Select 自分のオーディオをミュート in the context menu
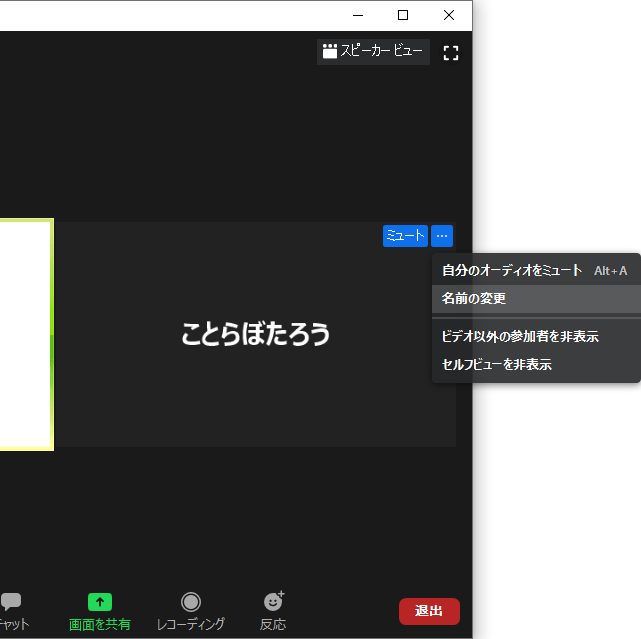641x639 pixels. tap(512, 270)
